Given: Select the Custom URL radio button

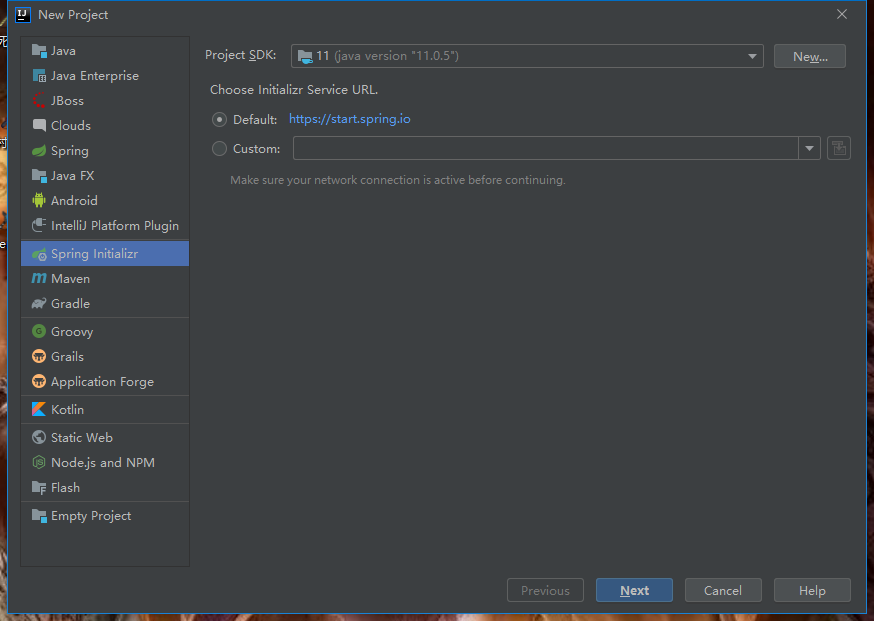Looking at the screenshot, I should pyautogui.click(x=220, y=148).
